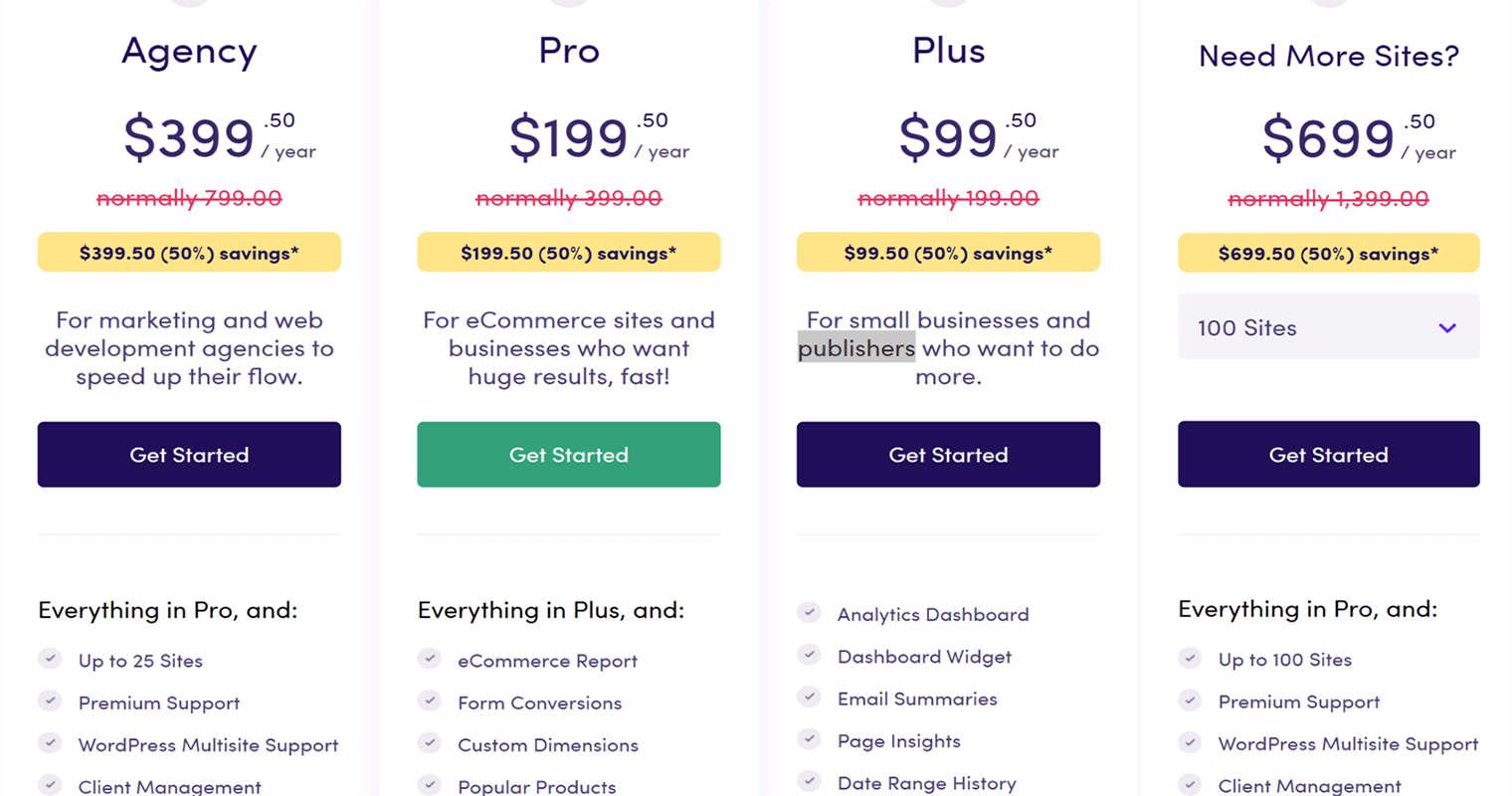Click checkmark icon beside Email Summaries

coord(810,696)
